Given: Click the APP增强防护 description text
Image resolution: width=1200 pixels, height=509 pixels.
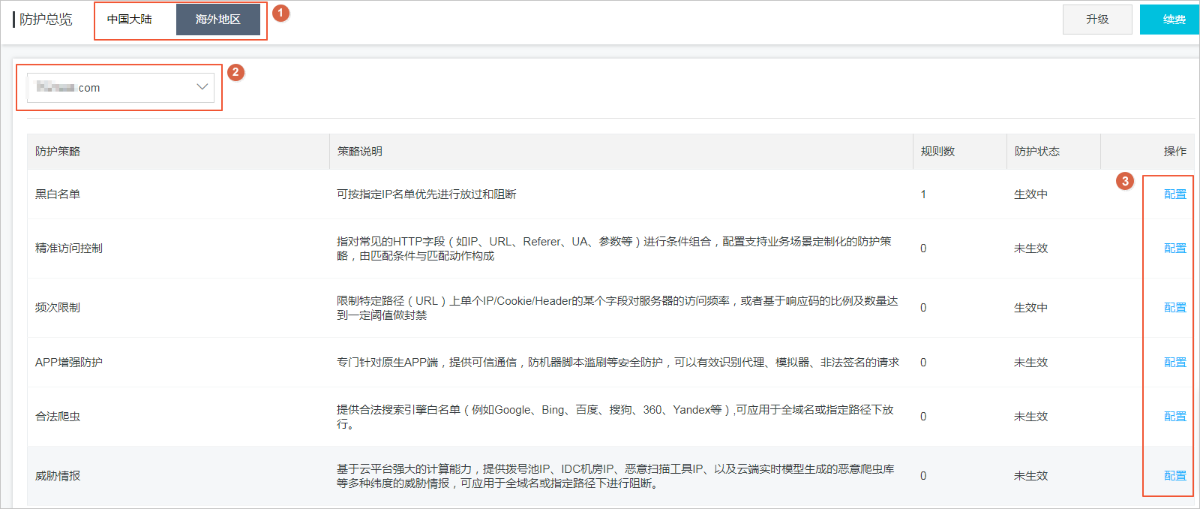Looking at the screenshot, I should pos(617,362).
